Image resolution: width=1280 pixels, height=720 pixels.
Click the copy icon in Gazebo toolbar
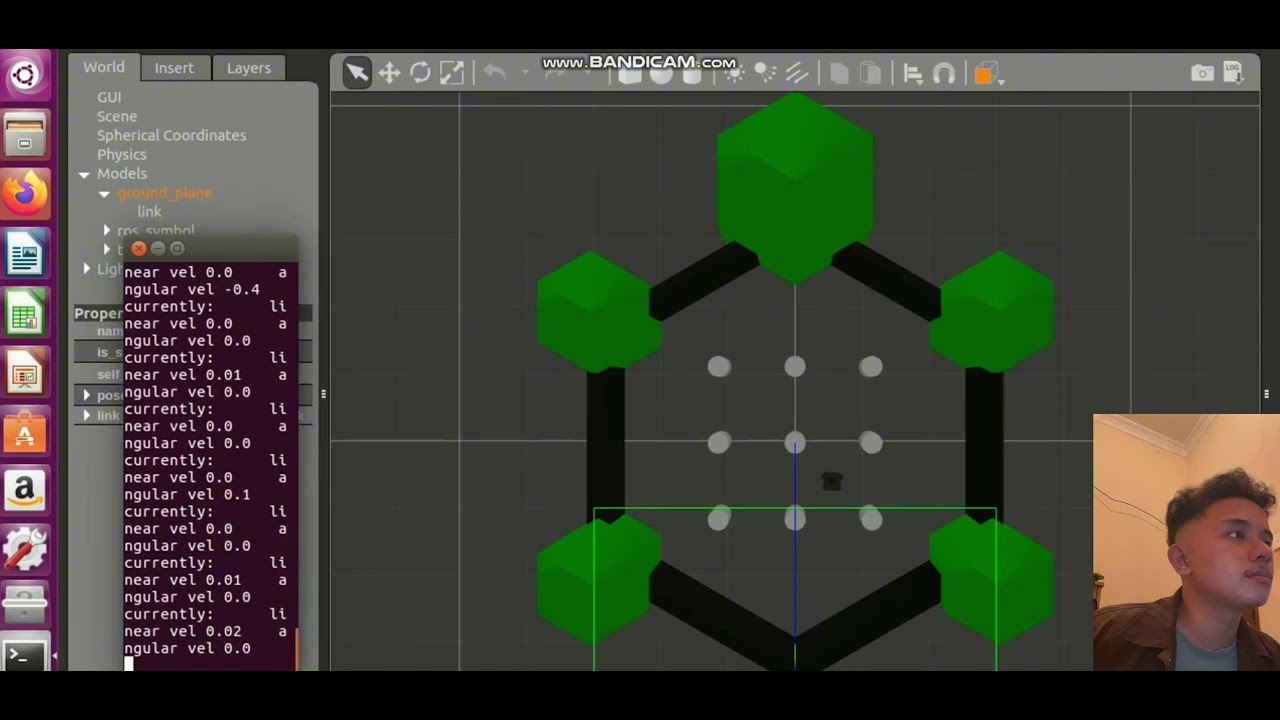[x=840, y=73]
